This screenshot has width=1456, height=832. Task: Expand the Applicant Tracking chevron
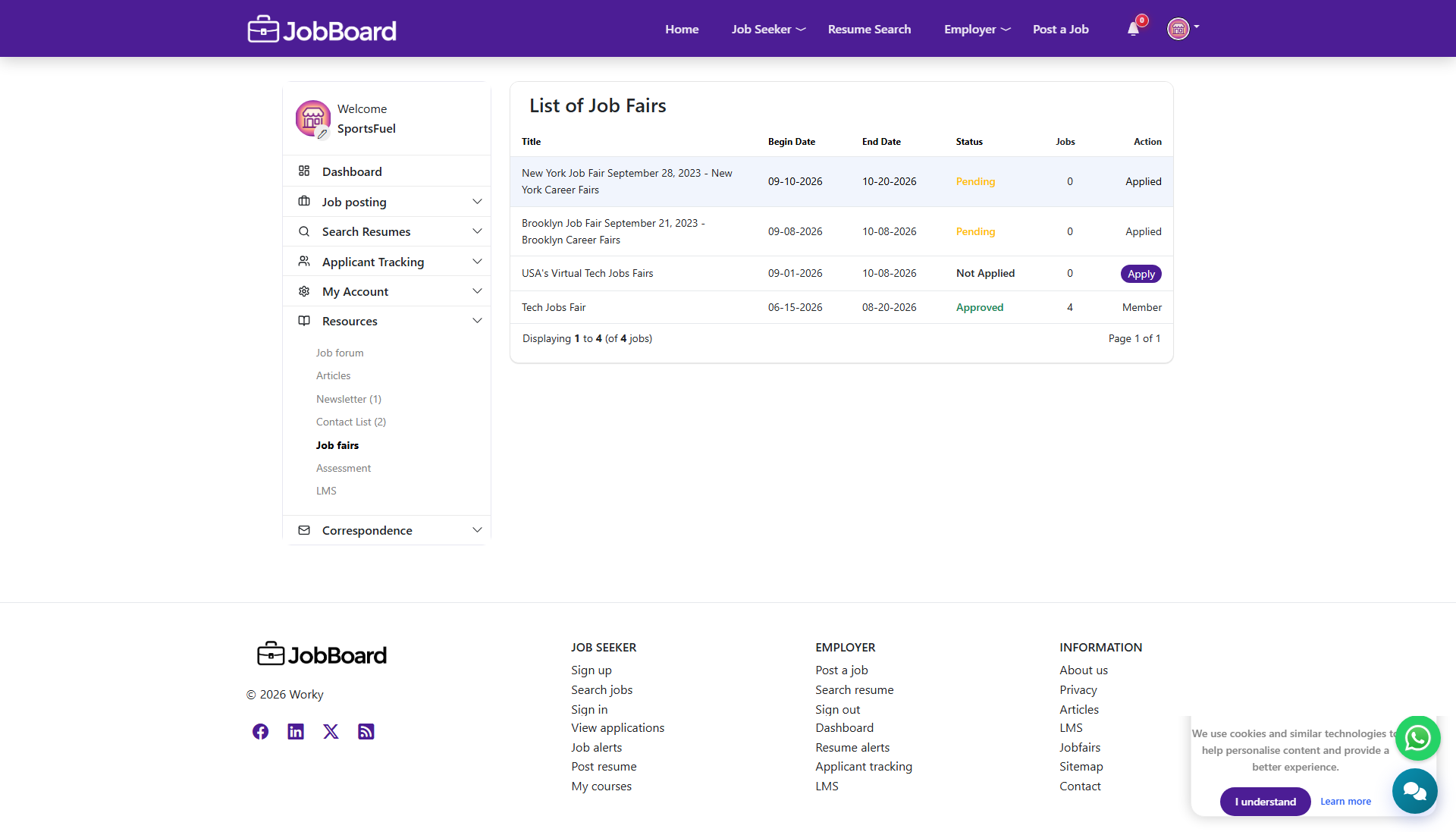click(x=477, y=261)
